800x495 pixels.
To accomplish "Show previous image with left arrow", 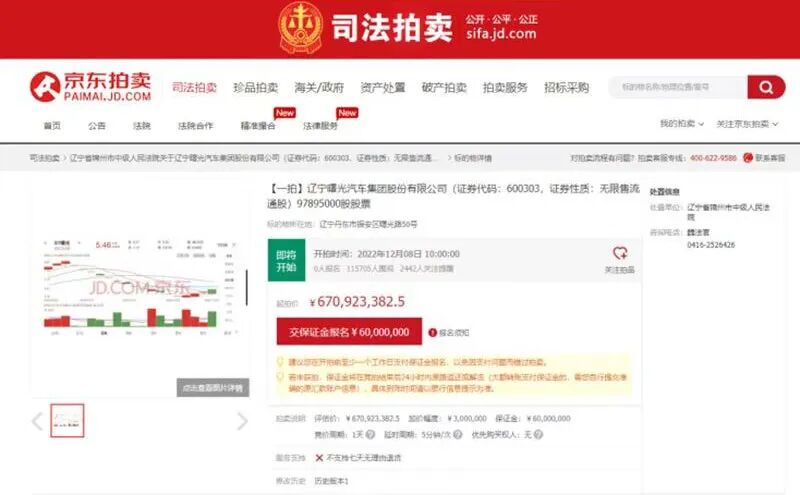I will [37, 421].
